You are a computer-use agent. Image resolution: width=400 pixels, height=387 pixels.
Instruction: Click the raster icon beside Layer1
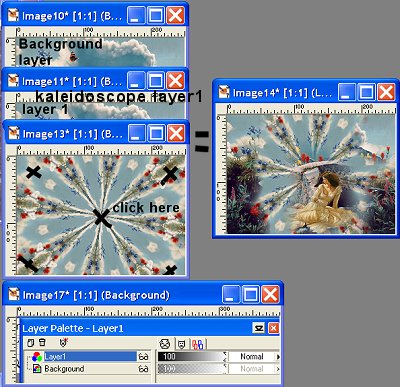(37, 357)
